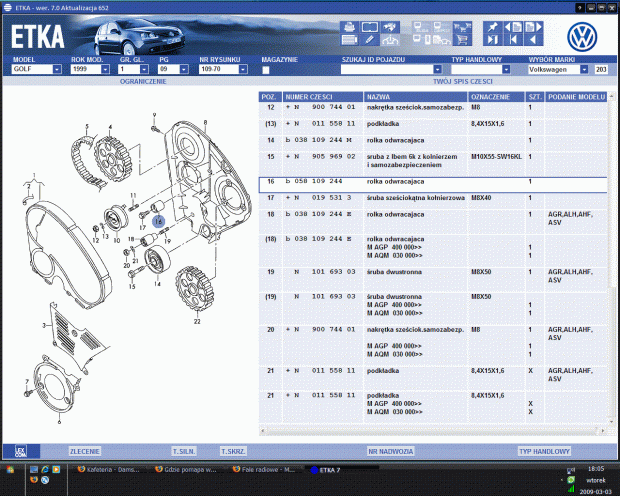
Task: Click part number 14 callout in diagram
Action: click(x=157, y=284)
